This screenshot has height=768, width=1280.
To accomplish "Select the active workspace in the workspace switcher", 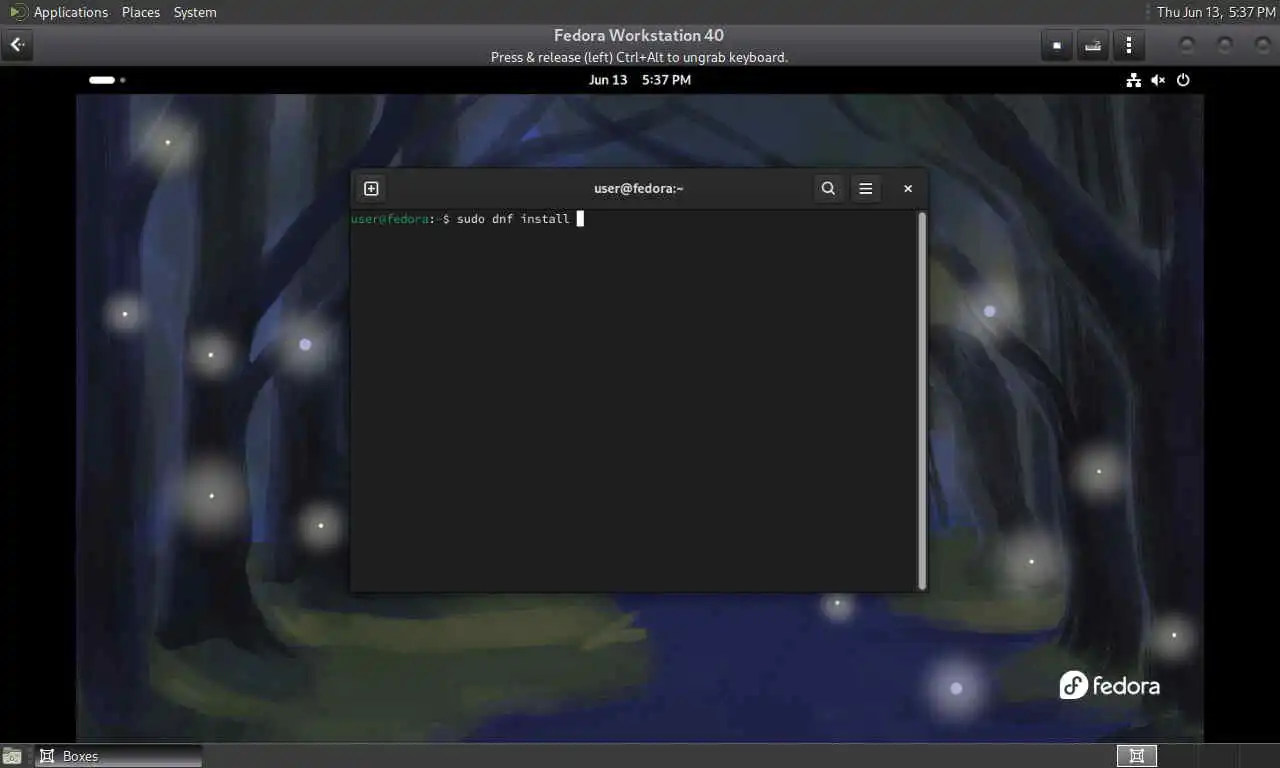I will 1137,756.
